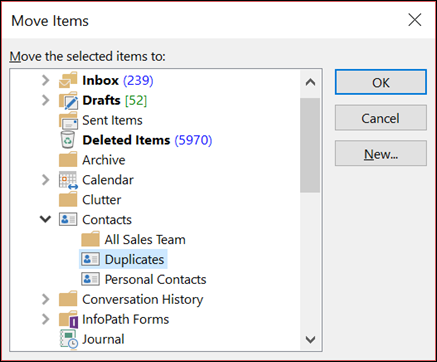The height and width of the screenshot is (362, 437).
Task: Select the InfoPath Forms label
Action: pos(126,319)
